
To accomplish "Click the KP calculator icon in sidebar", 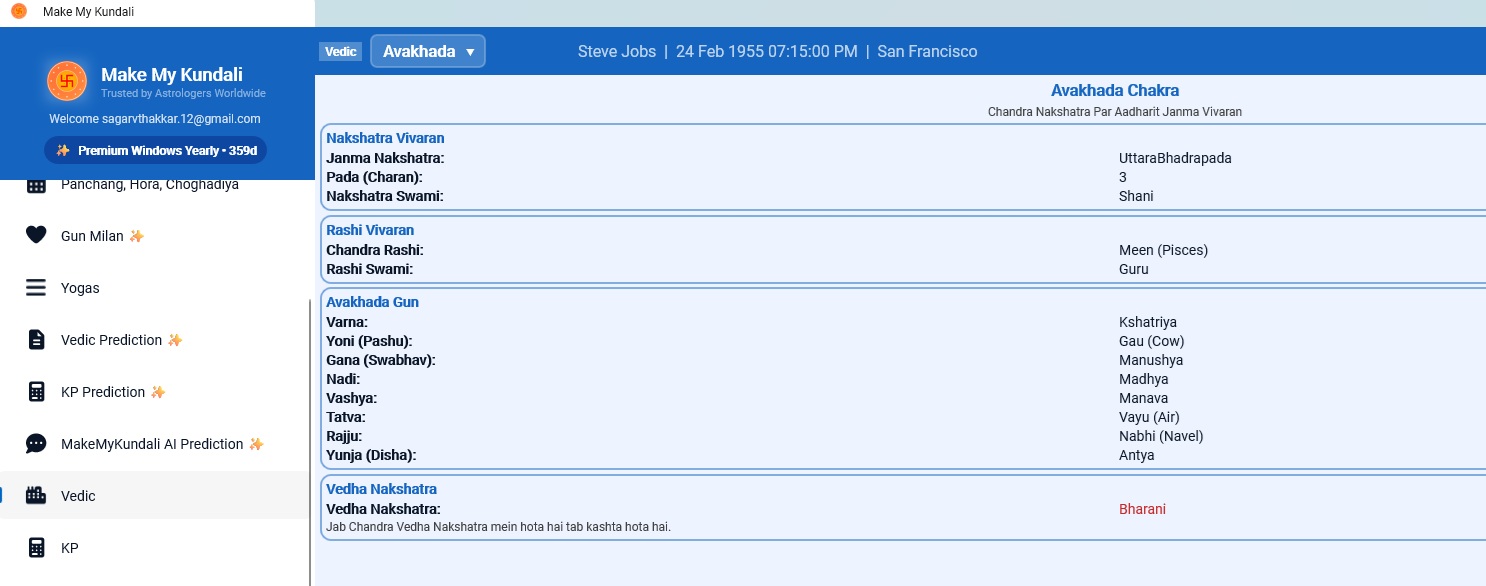I will (36, 548).
